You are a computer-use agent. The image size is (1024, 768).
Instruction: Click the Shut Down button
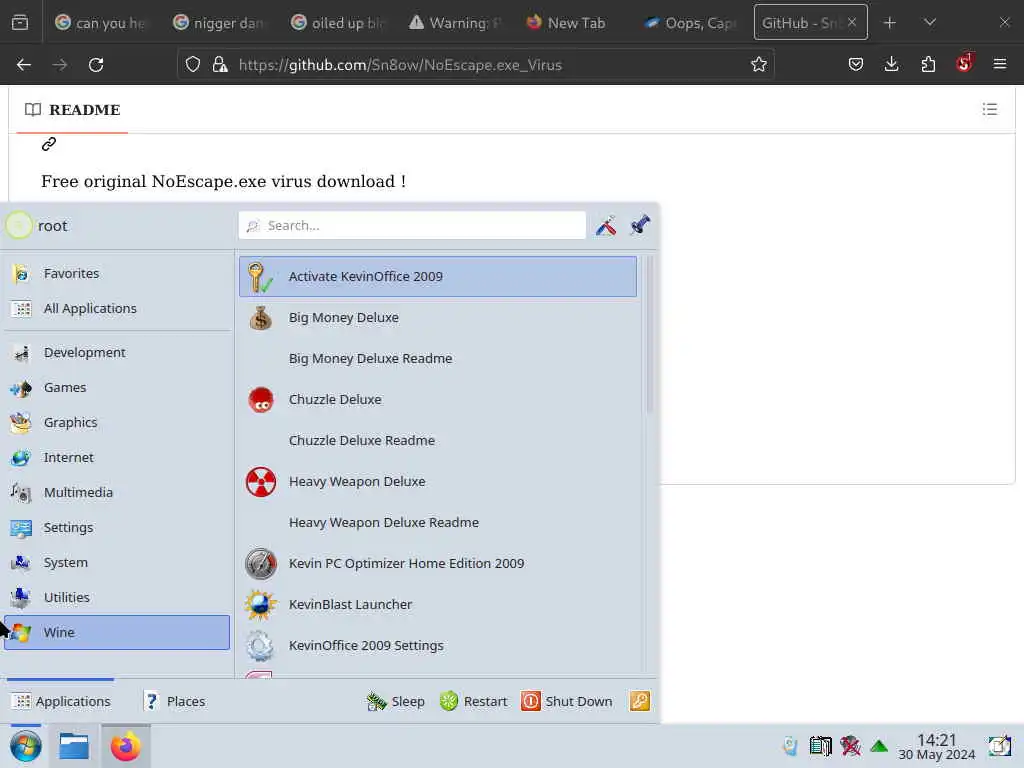[567, 701]
